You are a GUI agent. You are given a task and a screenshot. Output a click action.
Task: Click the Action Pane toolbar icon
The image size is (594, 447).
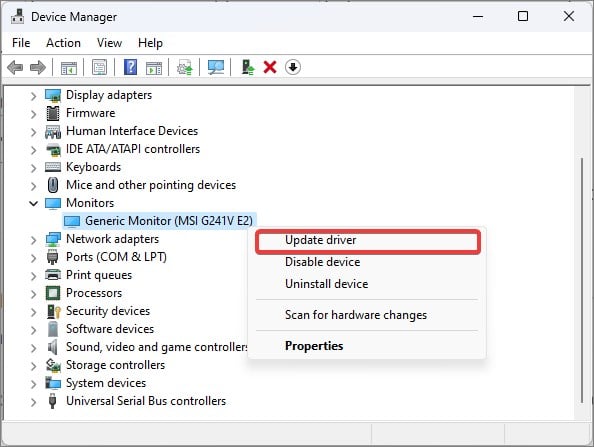[x=154, y=67]
